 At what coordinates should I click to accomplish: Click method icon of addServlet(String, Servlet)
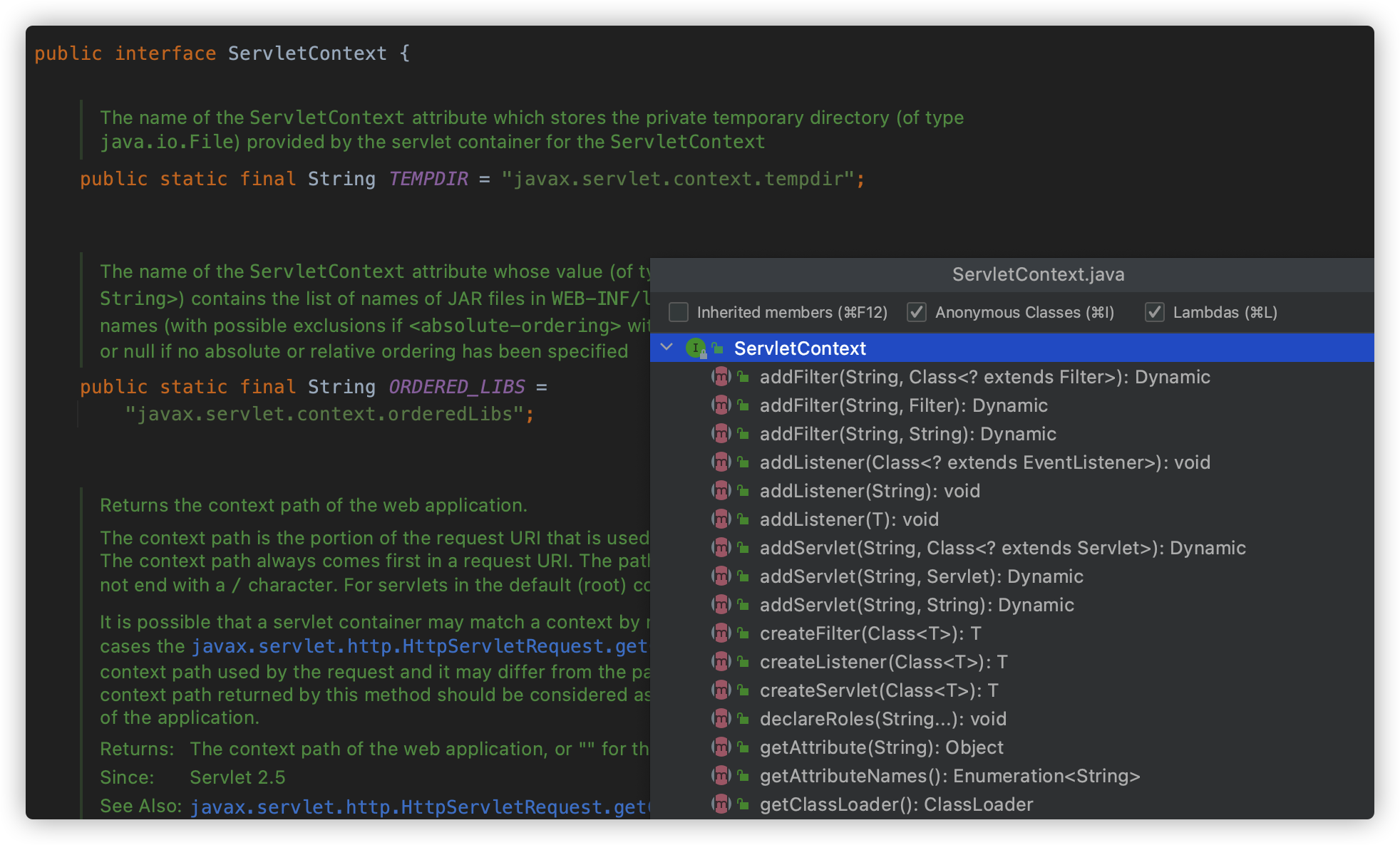pyautogui.click(x=721, y=576)
